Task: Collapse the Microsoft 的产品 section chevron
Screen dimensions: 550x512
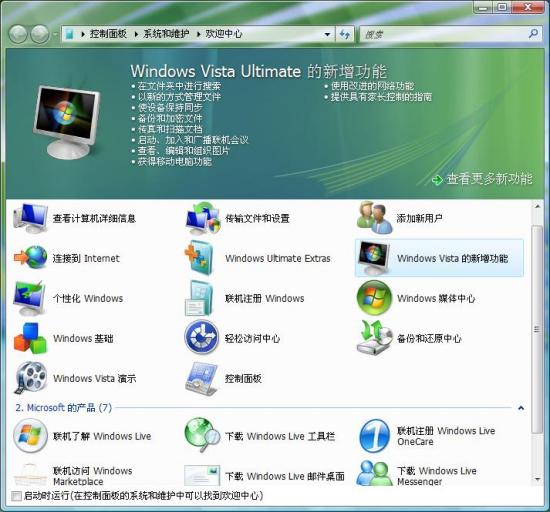Action: point(521,408)
